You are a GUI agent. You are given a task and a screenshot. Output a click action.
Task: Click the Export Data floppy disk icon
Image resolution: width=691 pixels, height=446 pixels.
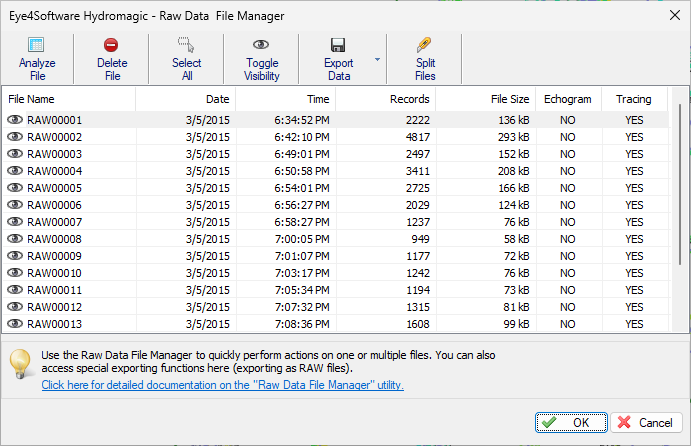(338, 45)
